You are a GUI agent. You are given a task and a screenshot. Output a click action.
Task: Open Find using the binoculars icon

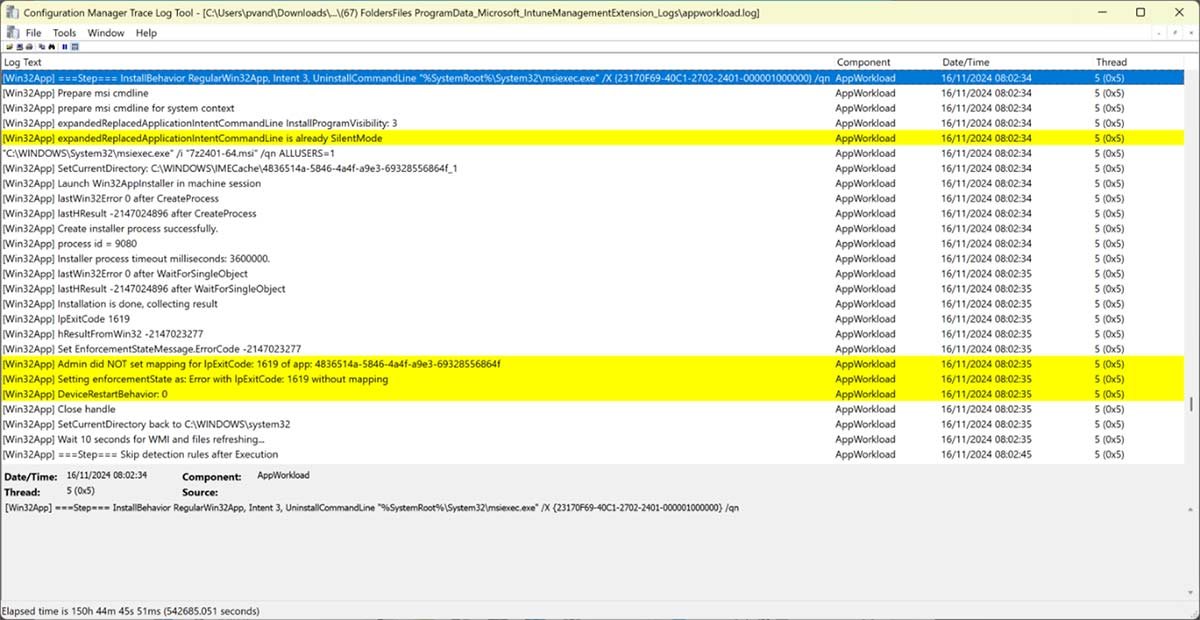point(50,46)
